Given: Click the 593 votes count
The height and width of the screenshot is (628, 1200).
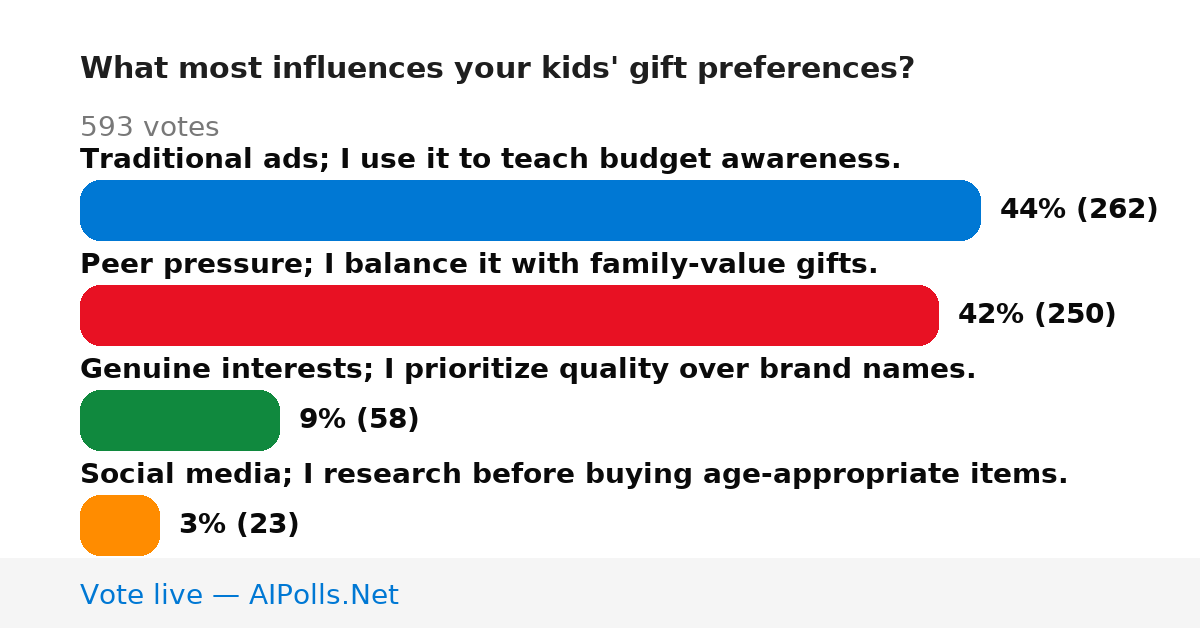Looking at the screenshot, I should click(x=149, y=127).
